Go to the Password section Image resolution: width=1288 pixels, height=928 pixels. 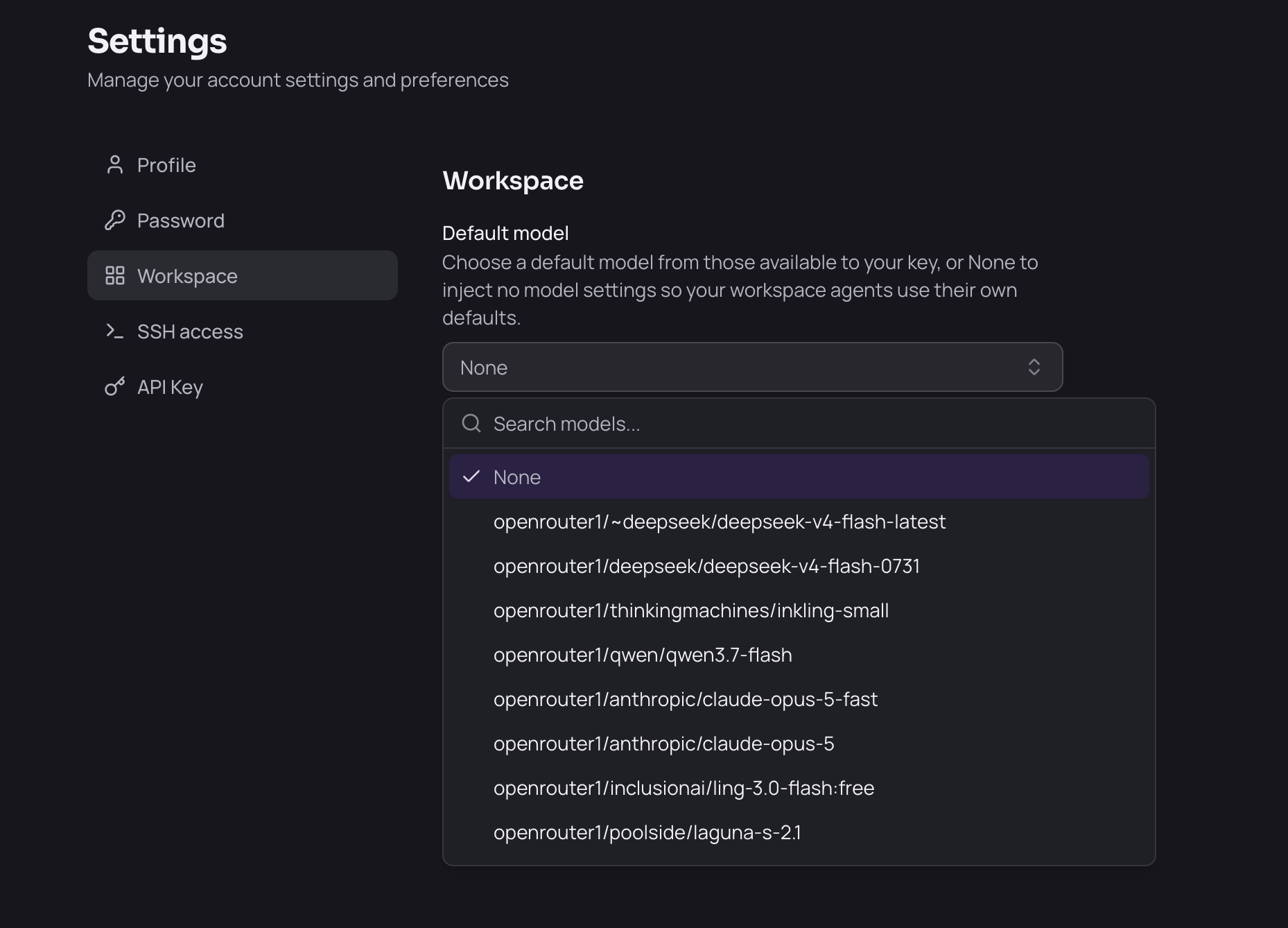click(243, 221)
